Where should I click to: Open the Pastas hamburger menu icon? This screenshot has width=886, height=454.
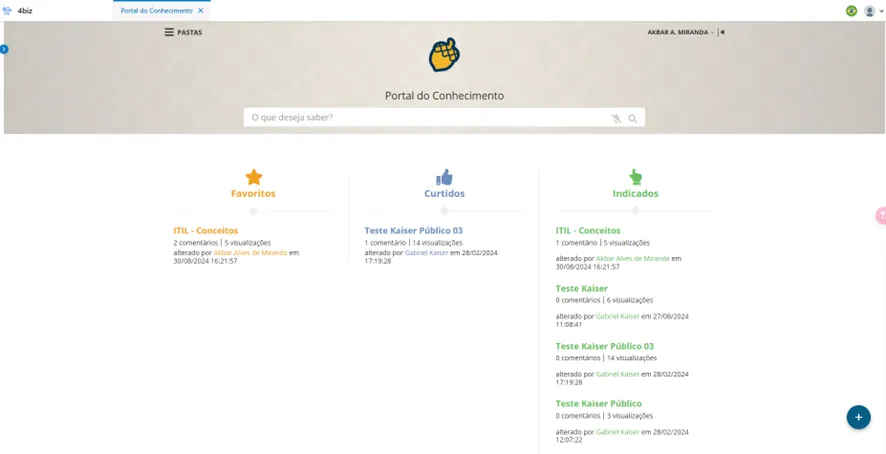(169, 32)
